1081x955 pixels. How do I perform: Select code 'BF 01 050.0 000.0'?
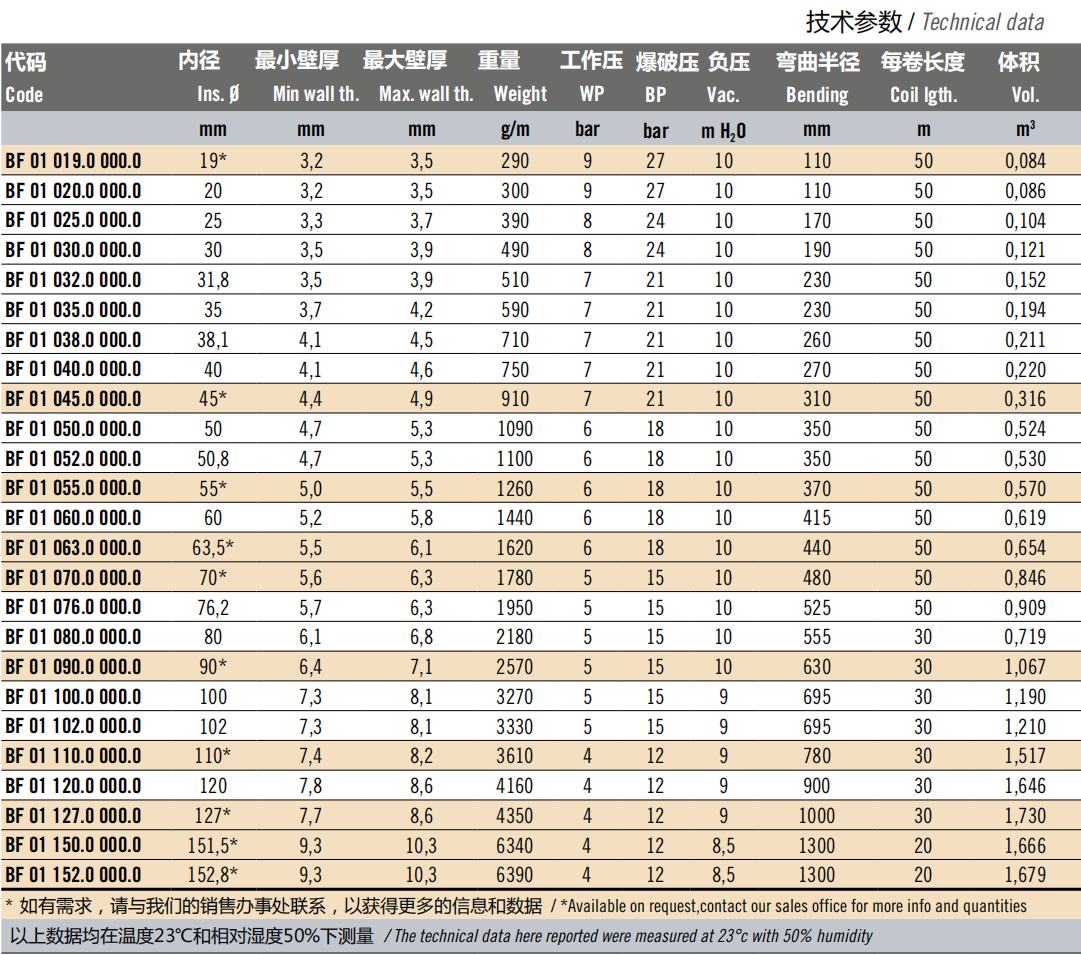(73, 429)
